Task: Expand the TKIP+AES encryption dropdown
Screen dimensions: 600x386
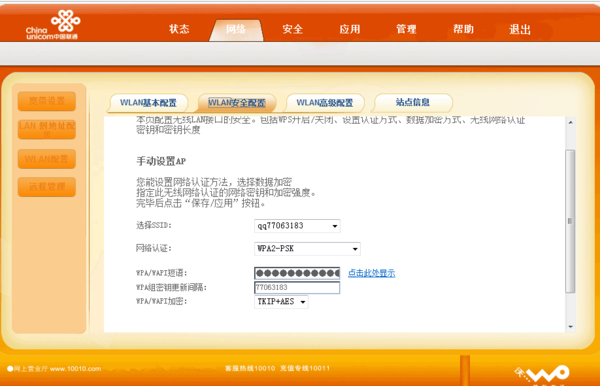Action: 281,302
